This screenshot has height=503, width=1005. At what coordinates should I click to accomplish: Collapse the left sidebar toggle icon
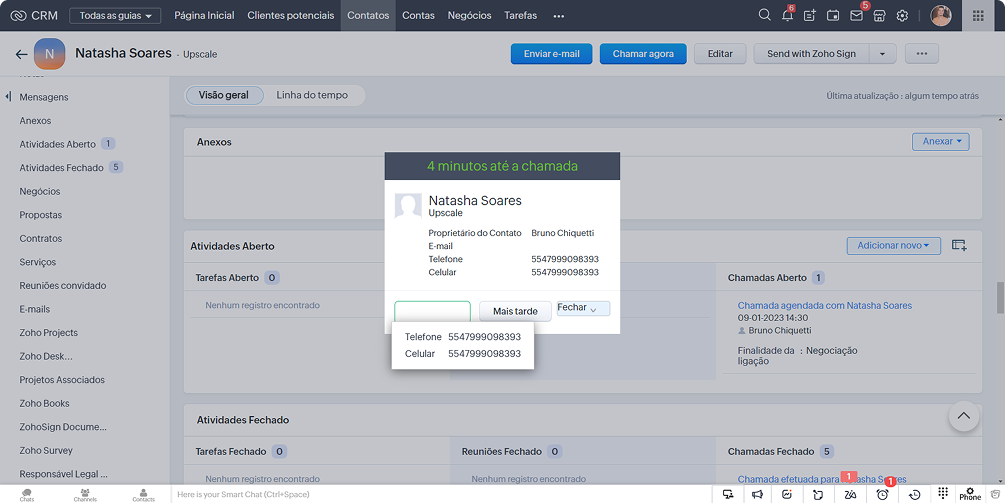point(8,97)
